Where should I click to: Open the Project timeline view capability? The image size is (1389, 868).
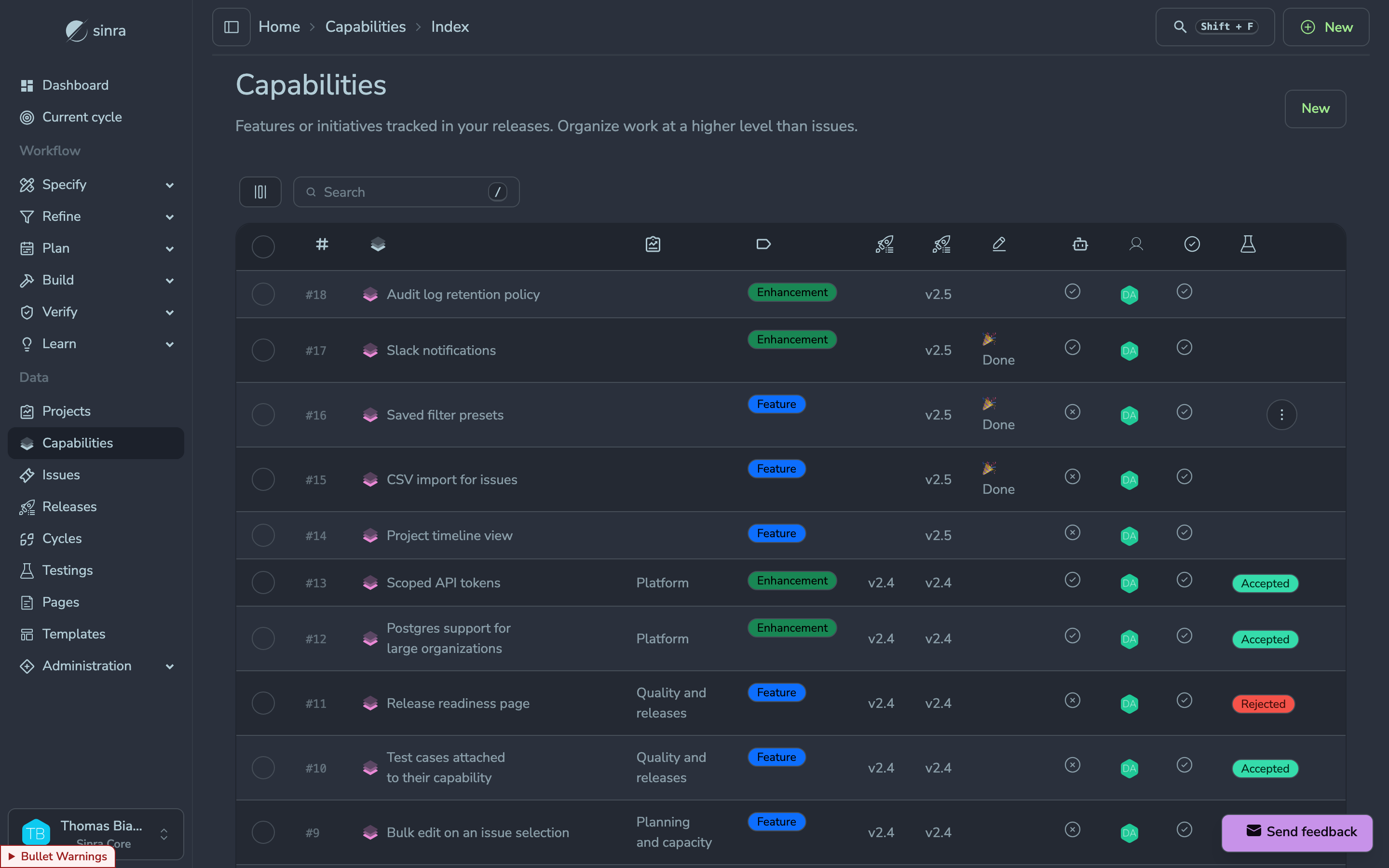click(449, 536)
